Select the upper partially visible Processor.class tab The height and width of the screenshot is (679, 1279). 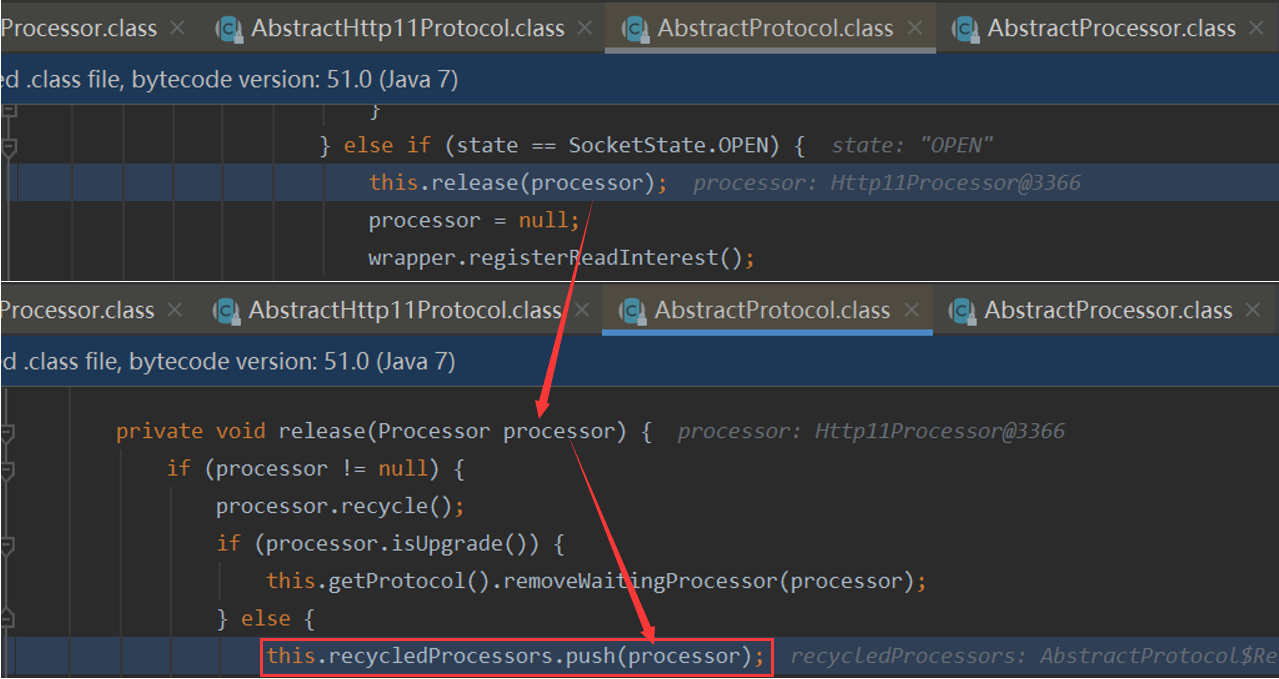[78, 29]
